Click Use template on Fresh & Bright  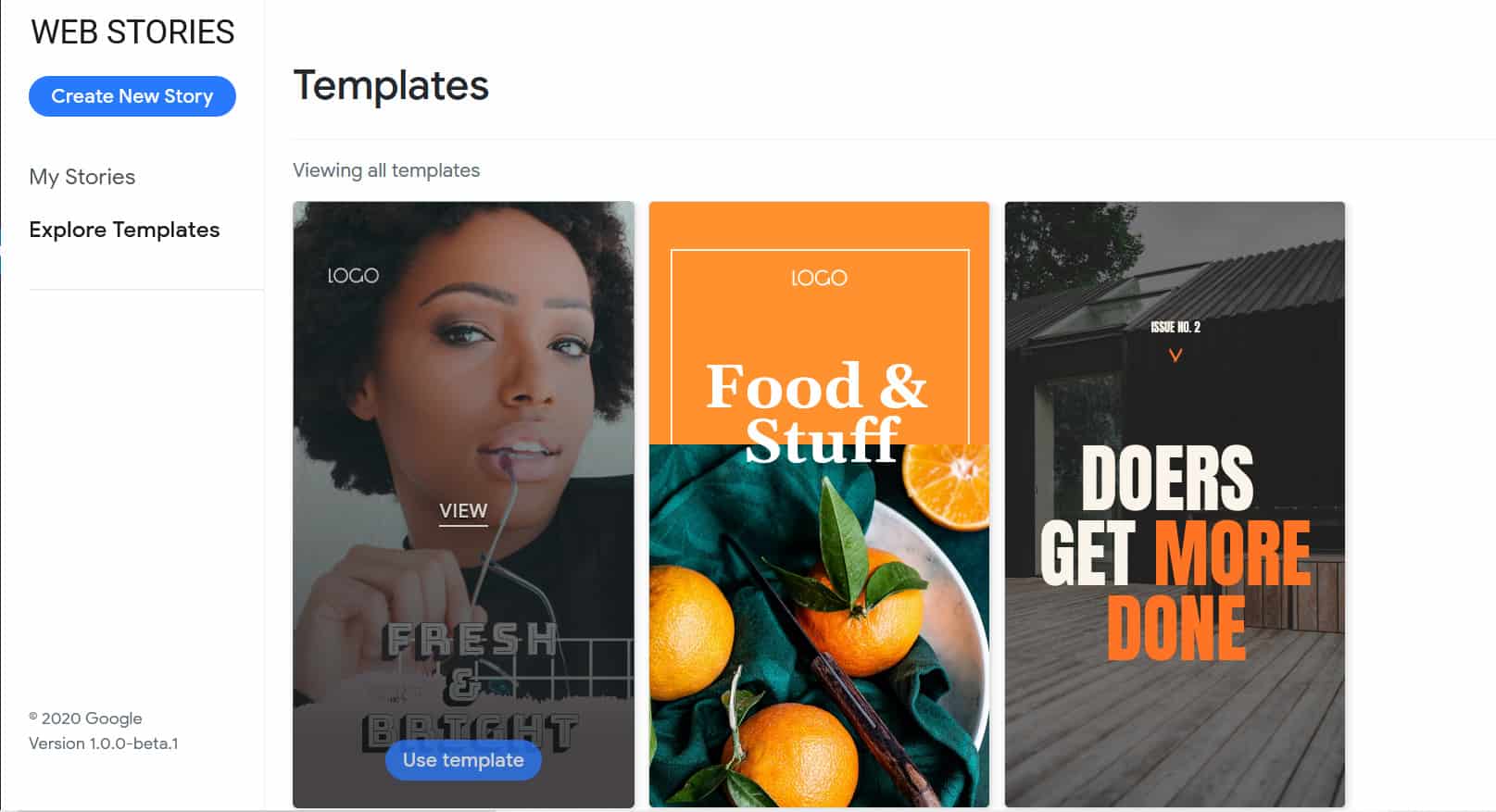click(x=463, y=760)
